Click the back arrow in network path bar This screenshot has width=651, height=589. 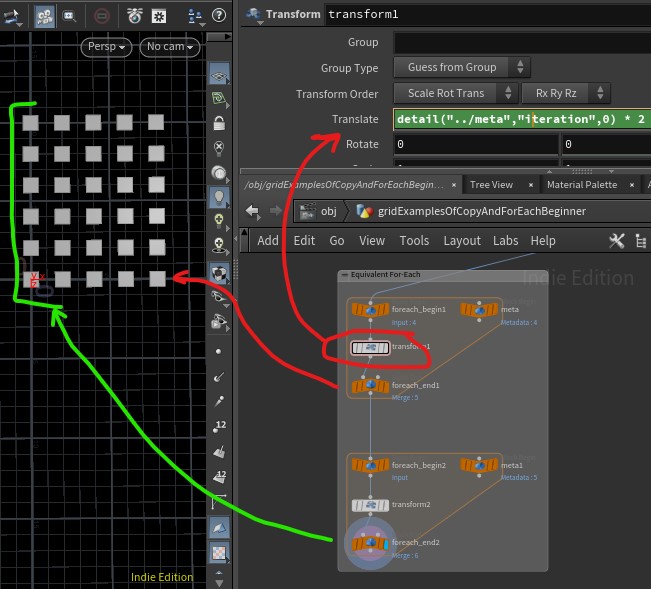pyautogui.click(x=253, y=211)
